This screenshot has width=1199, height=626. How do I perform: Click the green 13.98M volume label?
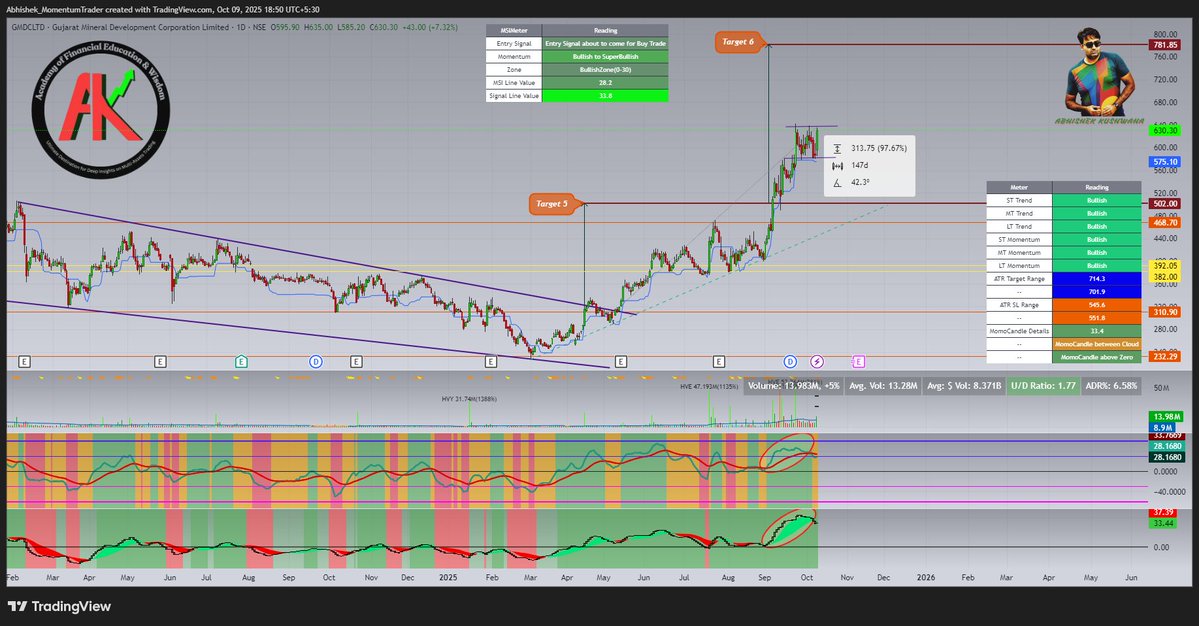[1166, 417]
